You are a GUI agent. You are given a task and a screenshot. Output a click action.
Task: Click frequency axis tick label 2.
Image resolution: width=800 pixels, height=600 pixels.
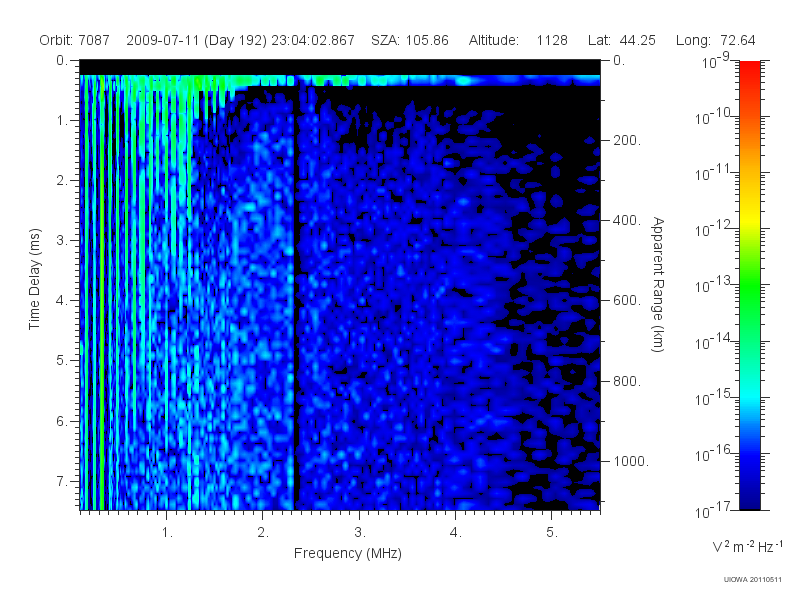pyautogui.click(x=263, y=533)
